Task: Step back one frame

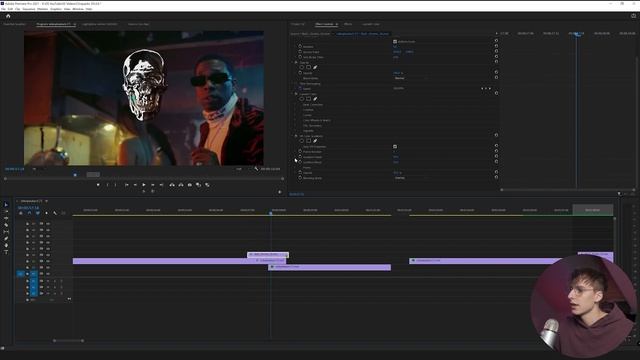Action: pyautogui.click(x=135, y=185)
